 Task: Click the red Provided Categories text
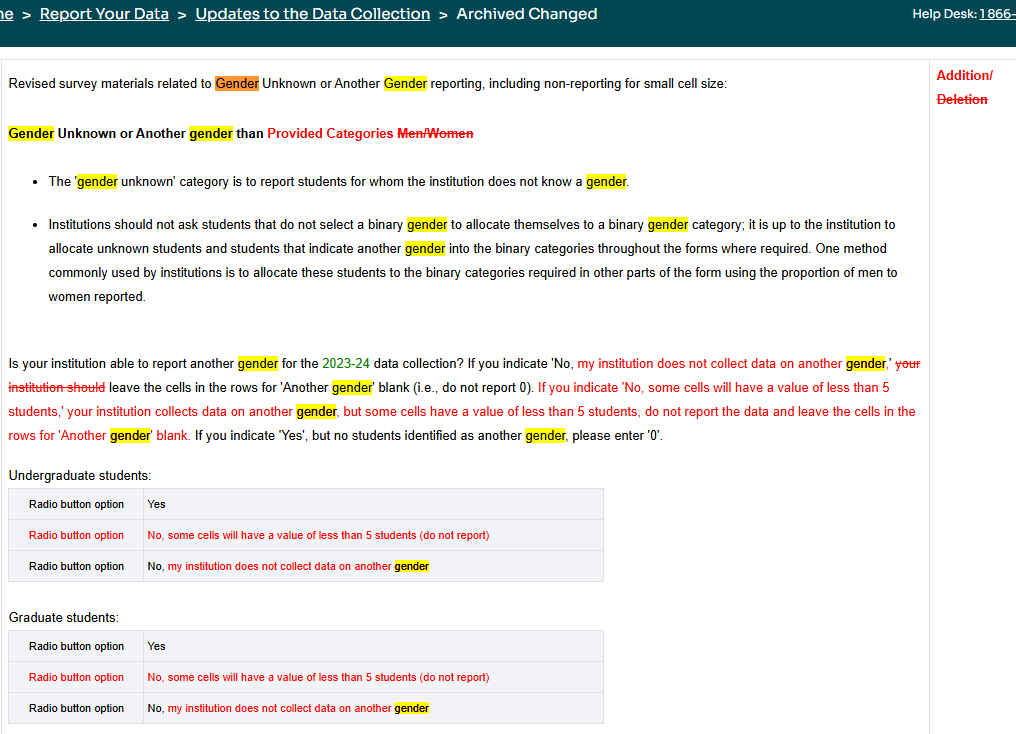(330, 133)
